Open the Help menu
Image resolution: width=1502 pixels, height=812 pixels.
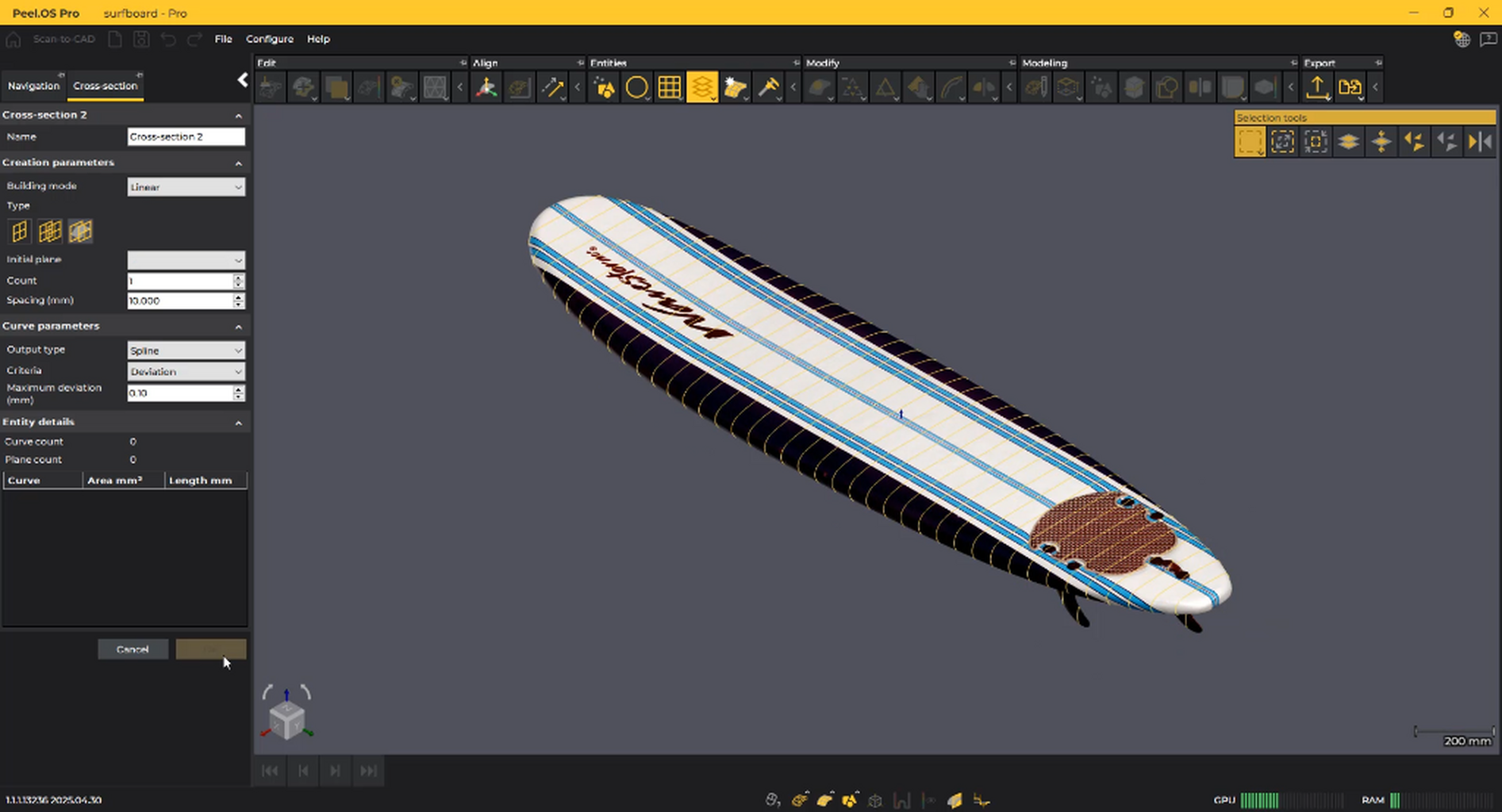318,39
